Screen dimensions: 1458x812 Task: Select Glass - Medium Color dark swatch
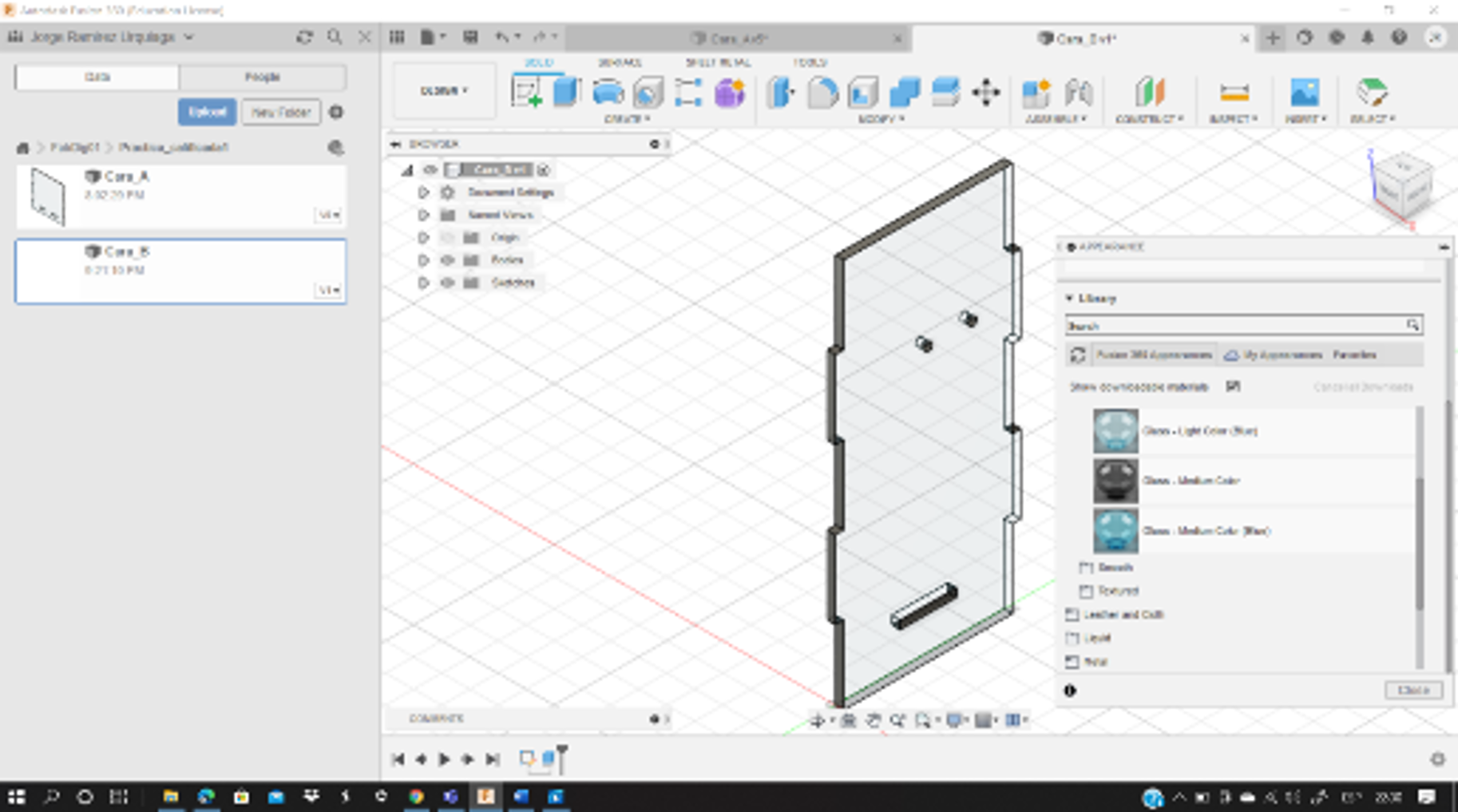pos(1115,481)
